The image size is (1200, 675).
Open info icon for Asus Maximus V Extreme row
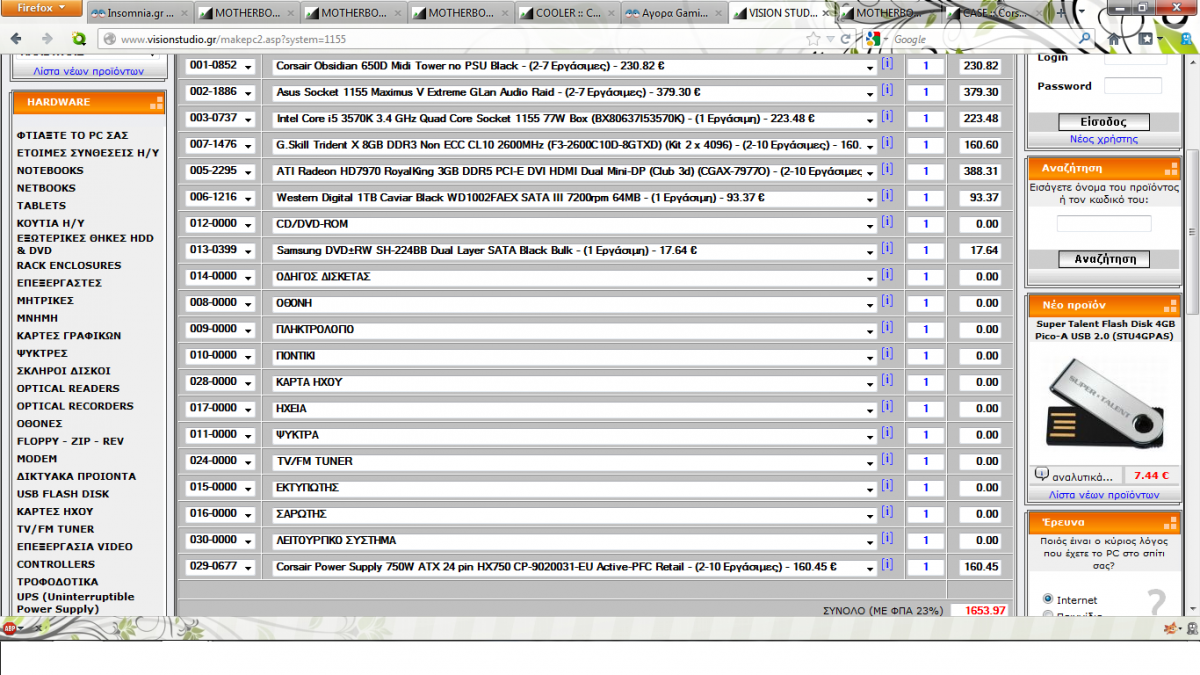[x=886, y=90]
